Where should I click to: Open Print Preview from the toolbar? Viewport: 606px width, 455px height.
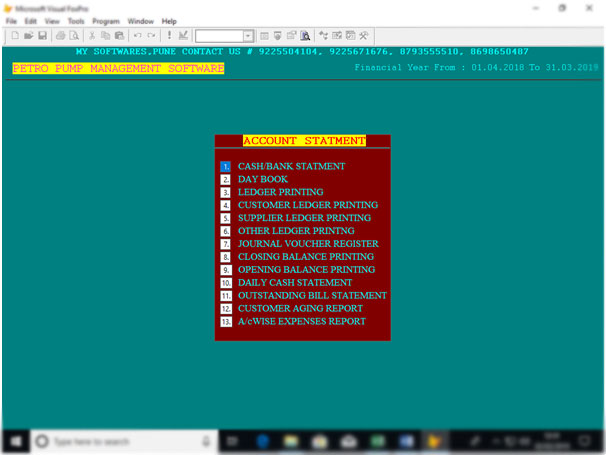click(74, 36)
